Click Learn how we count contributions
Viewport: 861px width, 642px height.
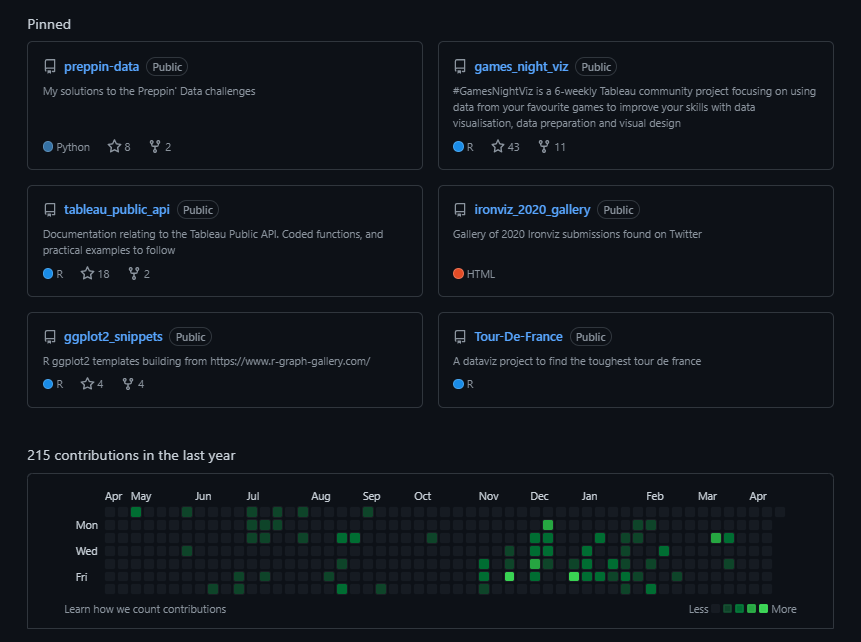145,609
